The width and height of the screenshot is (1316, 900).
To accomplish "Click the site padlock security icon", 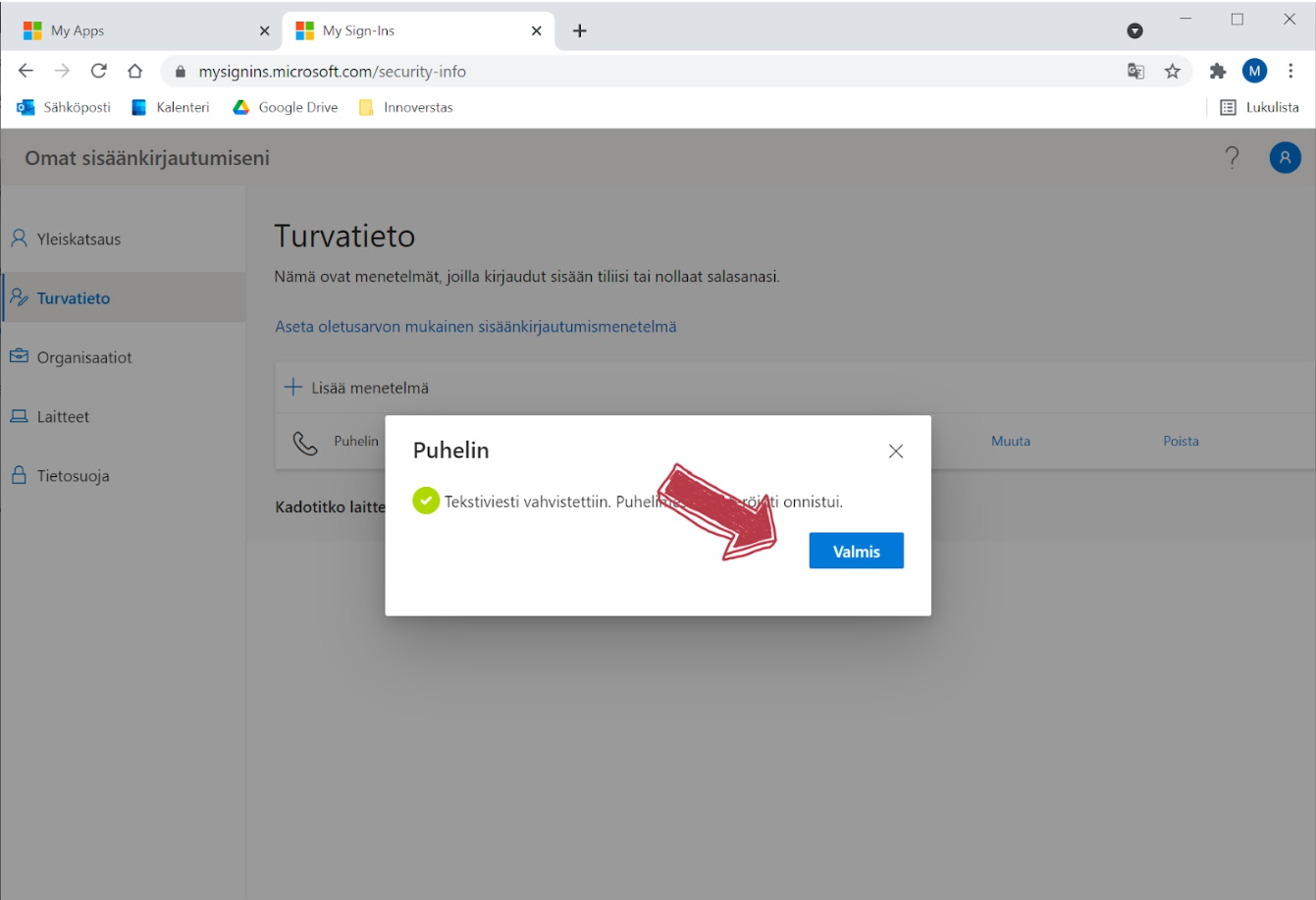I will click(x=180, y=72).
